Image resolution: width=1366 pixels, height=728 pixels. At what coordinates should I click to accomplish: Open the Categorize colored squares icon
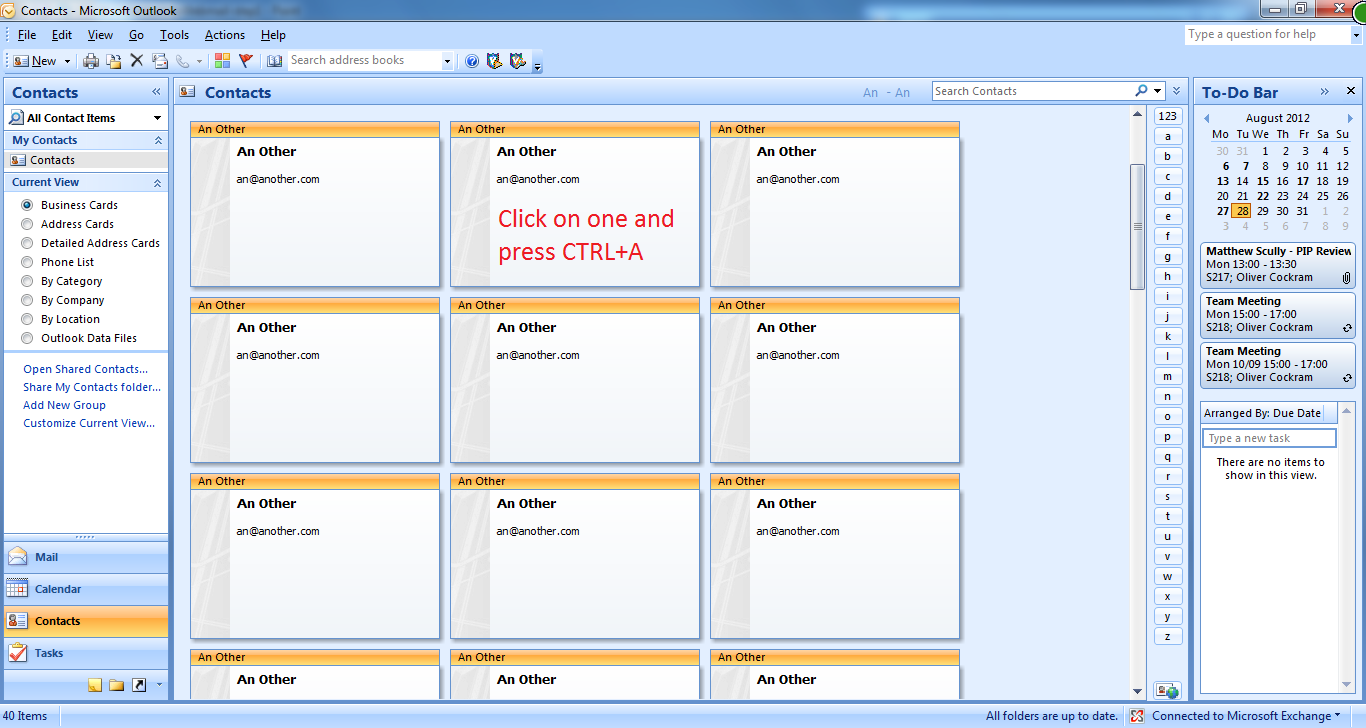point(222,61)
